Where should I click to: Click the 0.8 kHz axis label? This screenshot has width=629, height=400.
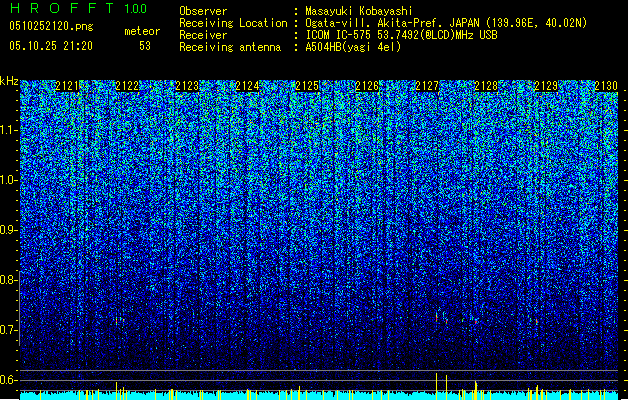(8, 280)
